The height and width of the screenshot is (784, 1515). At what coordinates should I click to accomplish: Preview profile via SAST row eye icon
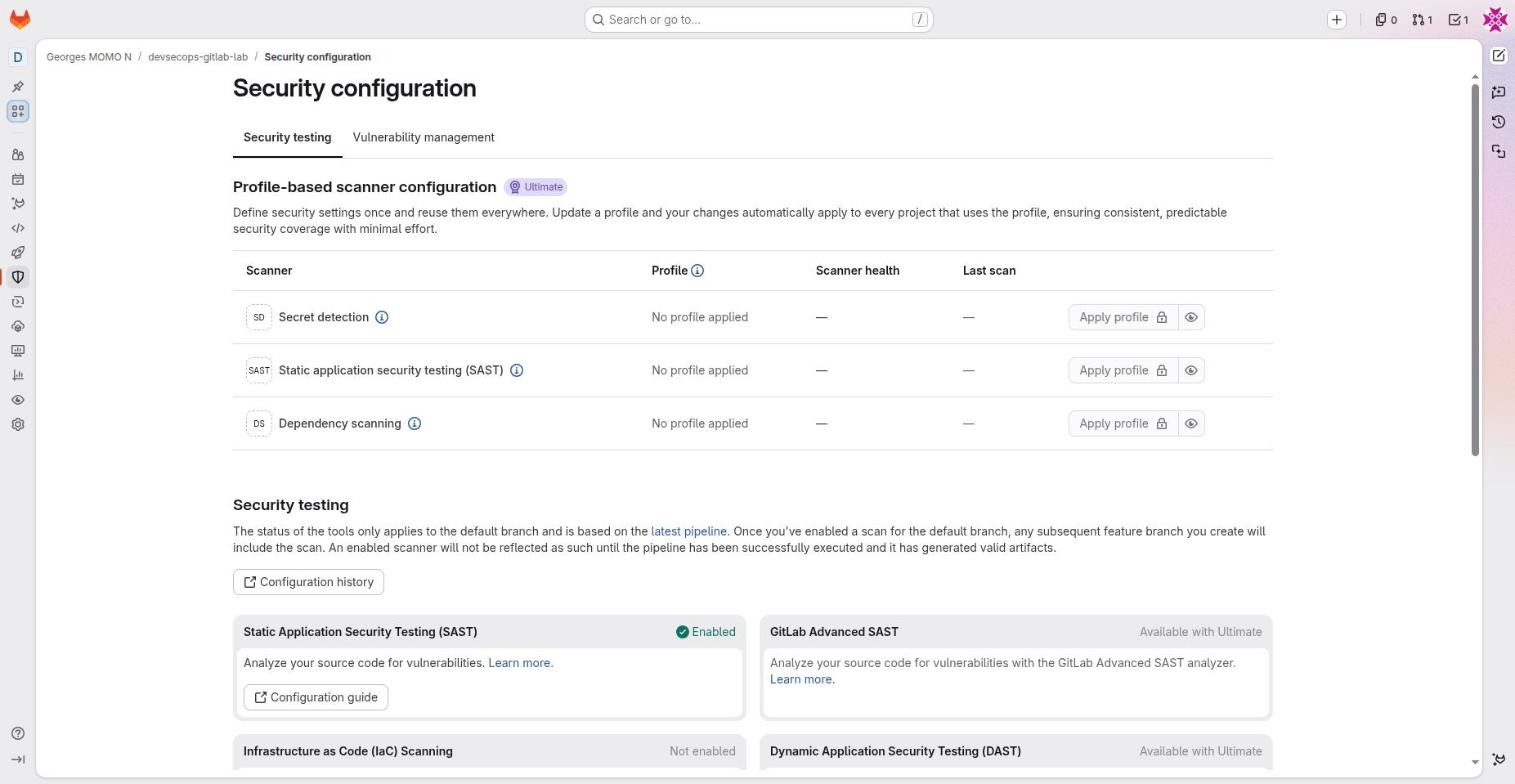point(1191,370)
